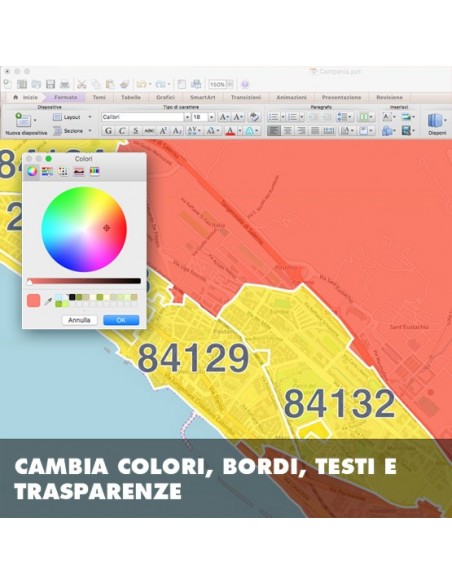Switch to the pencils picker mode

(95, 171)
